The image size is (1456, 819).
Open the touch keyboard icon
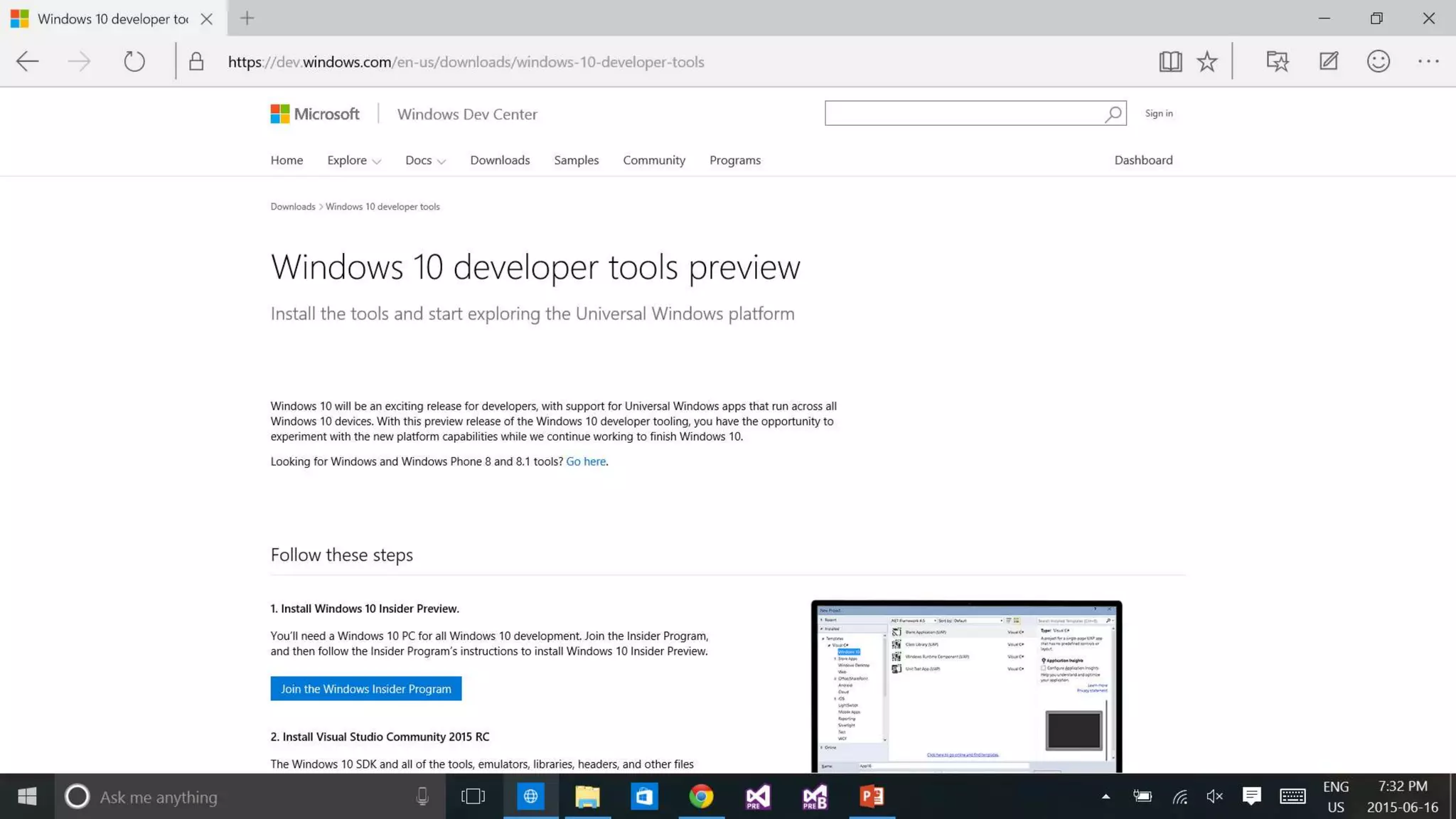pyautogui.click(x=1292, y=796)
